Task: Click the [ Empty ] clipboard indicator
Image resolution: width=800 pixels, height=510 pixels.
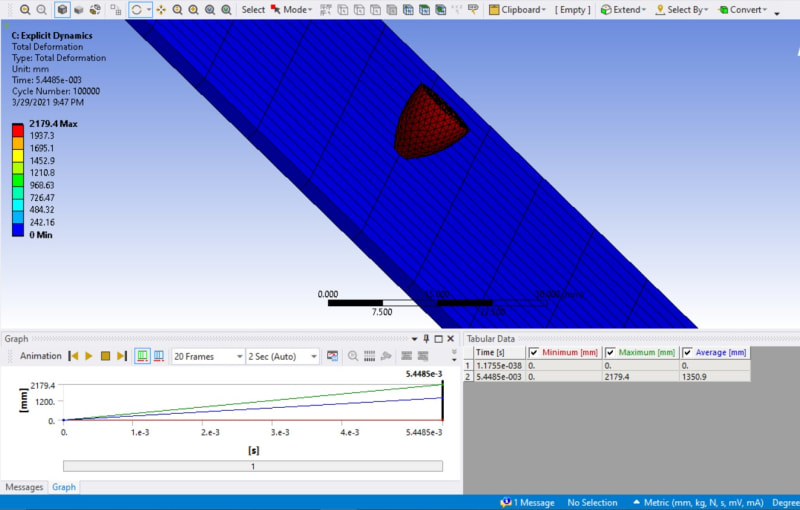Action: (572, 9)
